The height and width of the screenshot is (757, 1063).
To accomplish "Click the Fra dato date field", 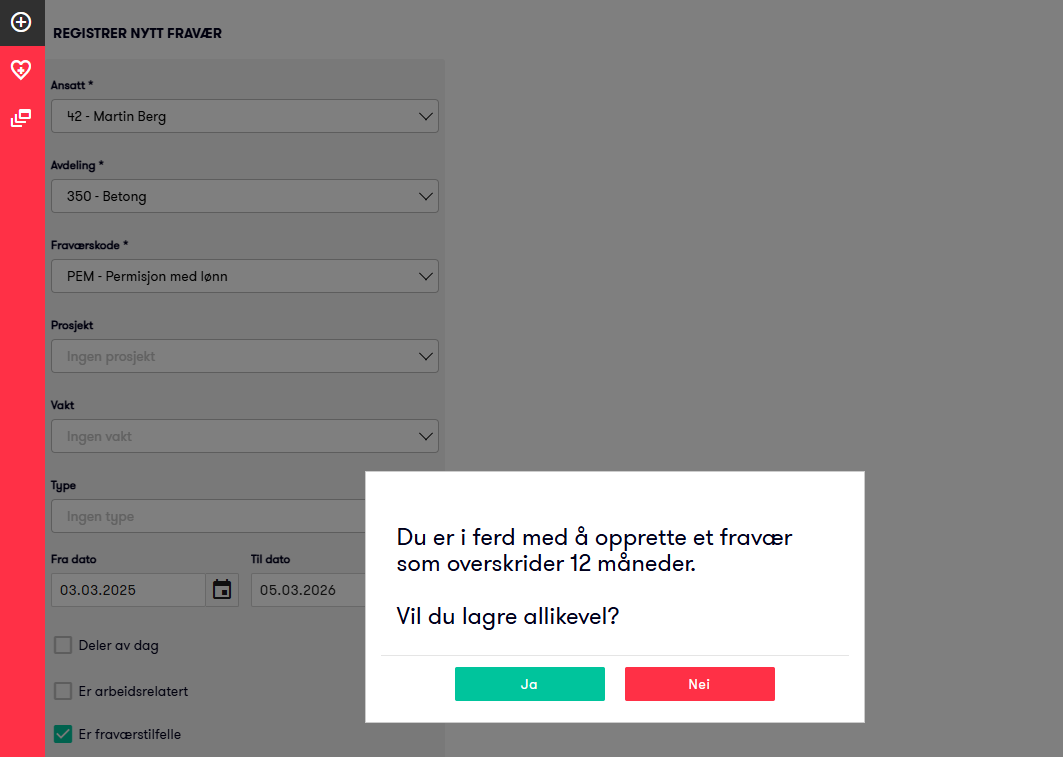I will coord(128,590).
